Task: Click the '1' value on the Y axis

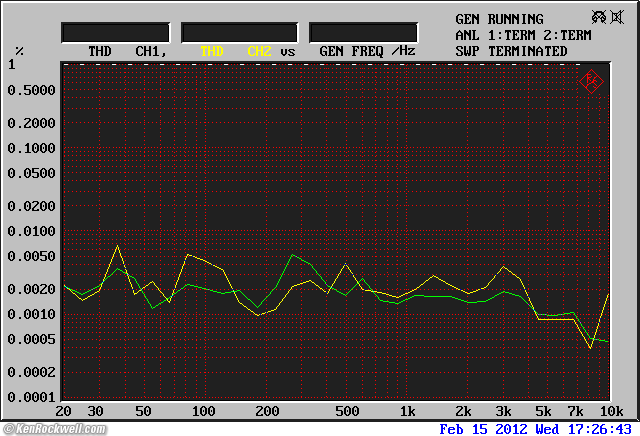Action: [11, 65]
